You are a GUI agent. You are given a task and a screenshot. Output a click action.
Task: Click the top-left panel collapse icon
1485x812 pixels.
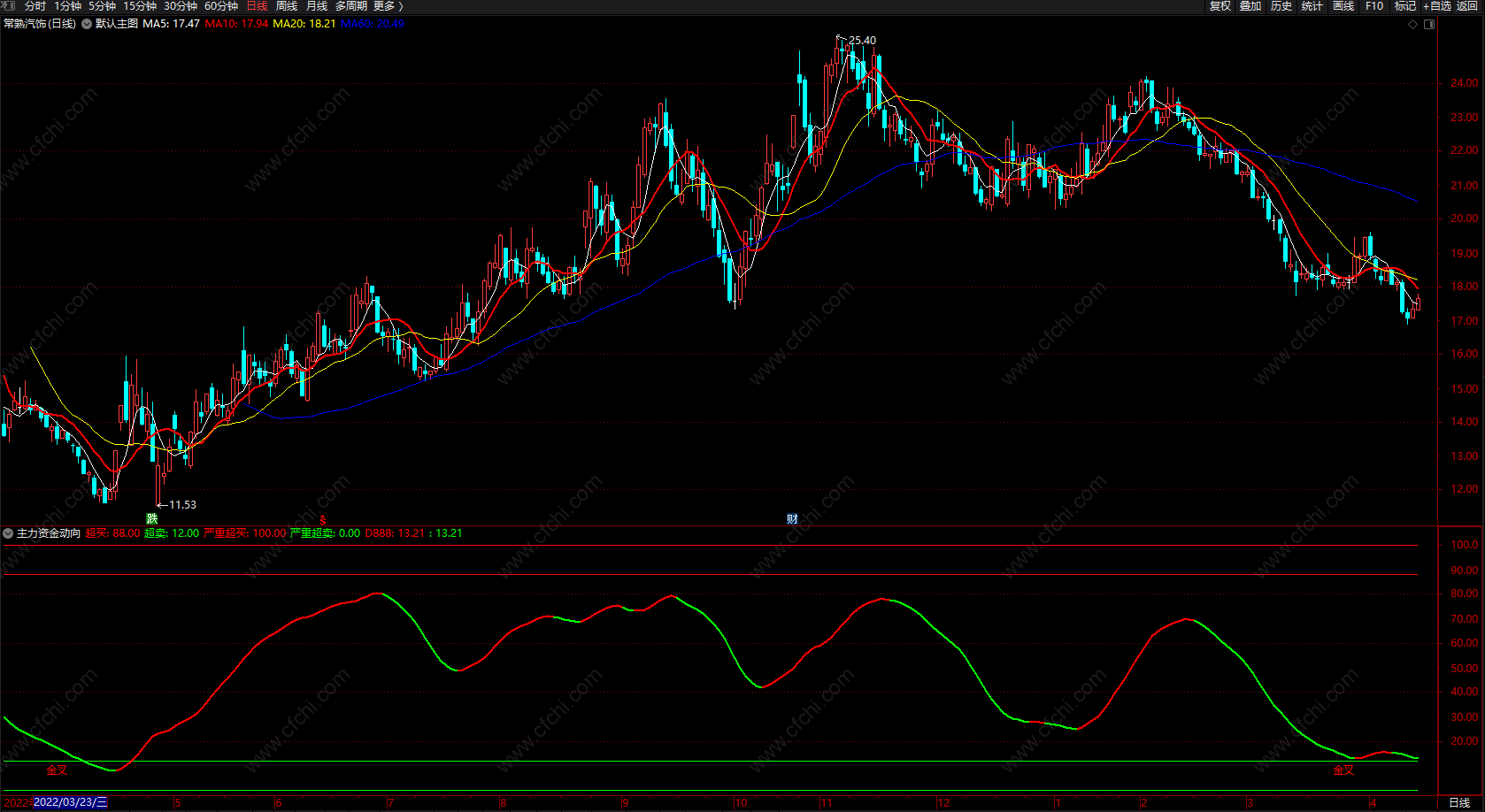click(x=8, y=6)
